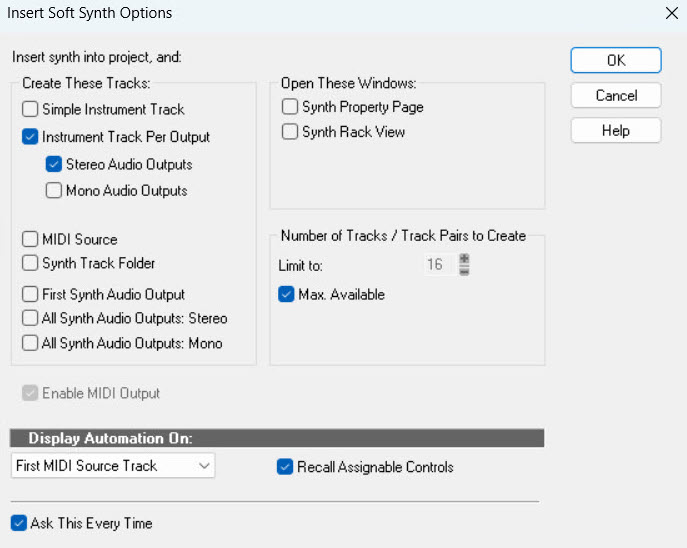
Task: Open the Display Automation On dropdown
Action: coord(113,466)
